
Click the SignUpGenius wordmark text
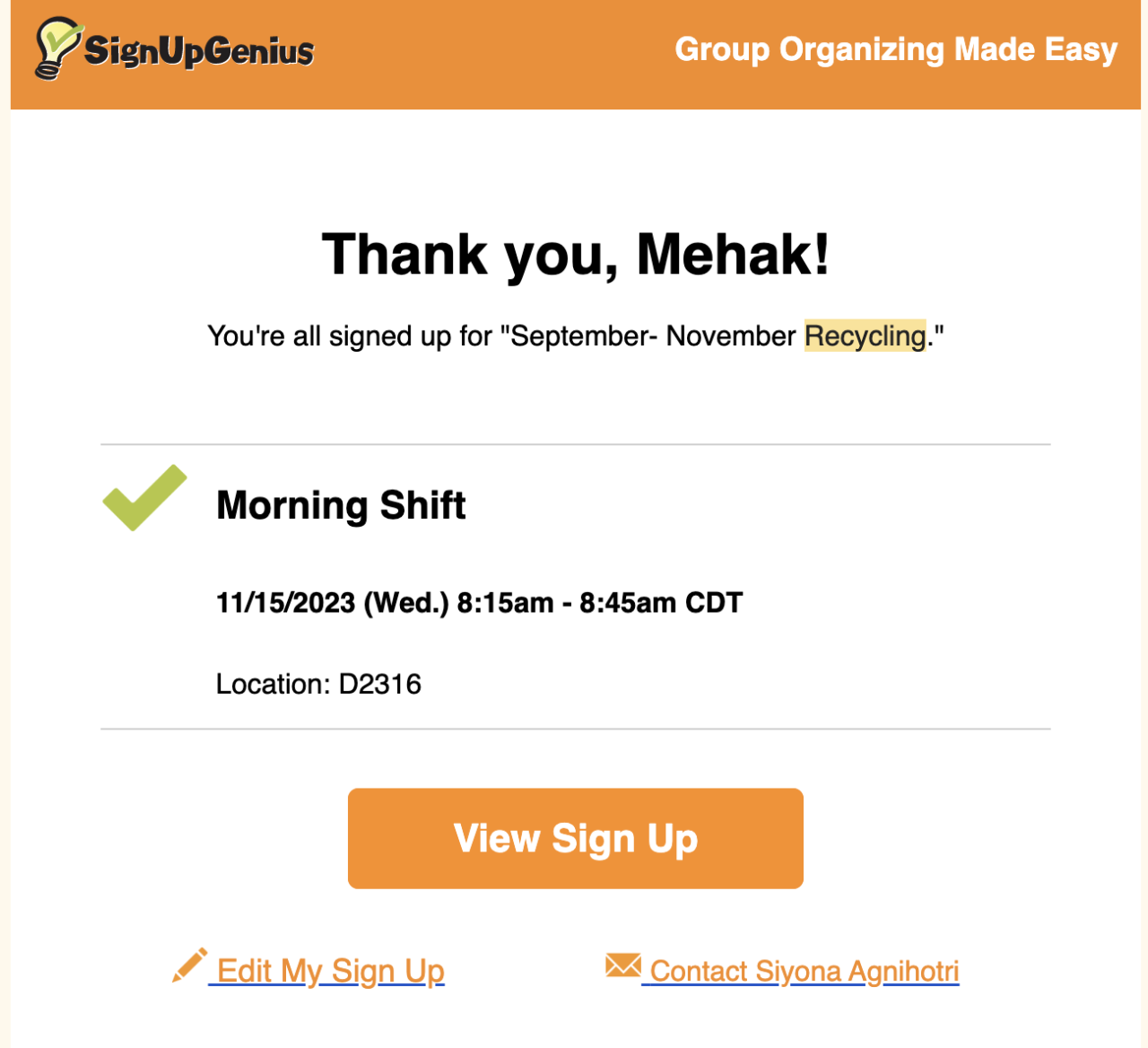click(199, 51)
